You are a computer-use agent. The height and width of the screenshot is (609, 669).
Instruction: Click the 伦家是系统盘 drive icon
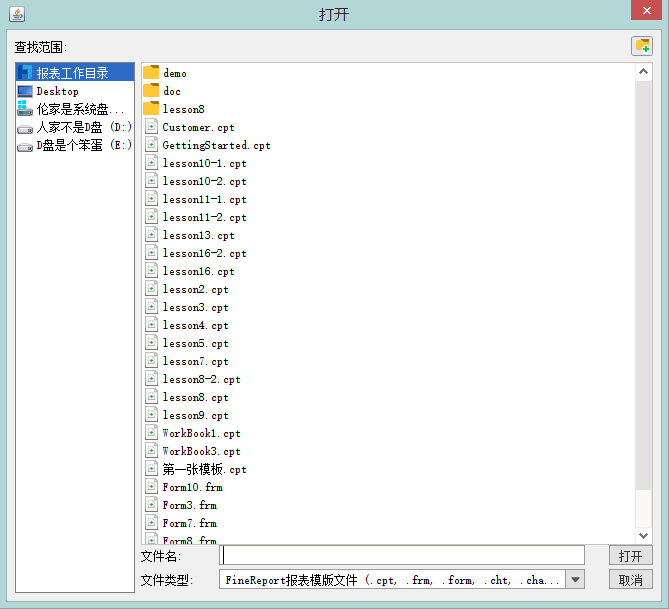click(x=25, y=108)
